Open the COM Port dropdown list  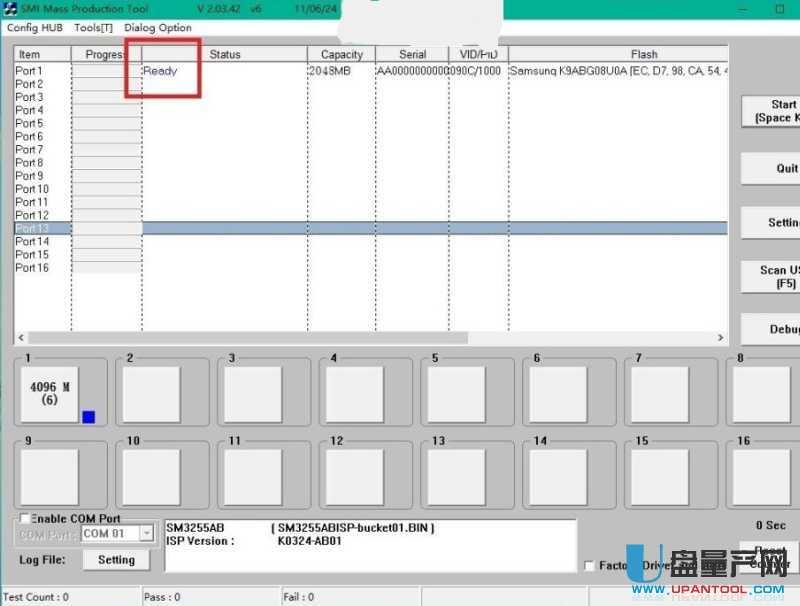point(147,534)
